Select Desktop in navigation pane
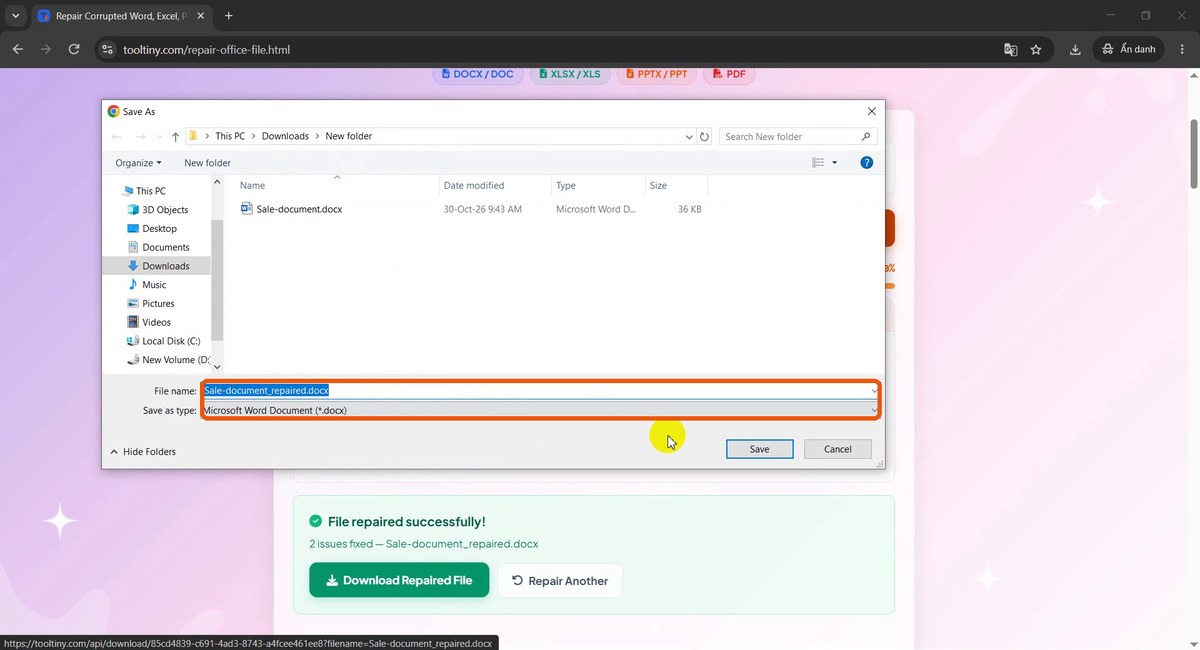This screenshot has width=1200, height=650. [x=159, y=228]
